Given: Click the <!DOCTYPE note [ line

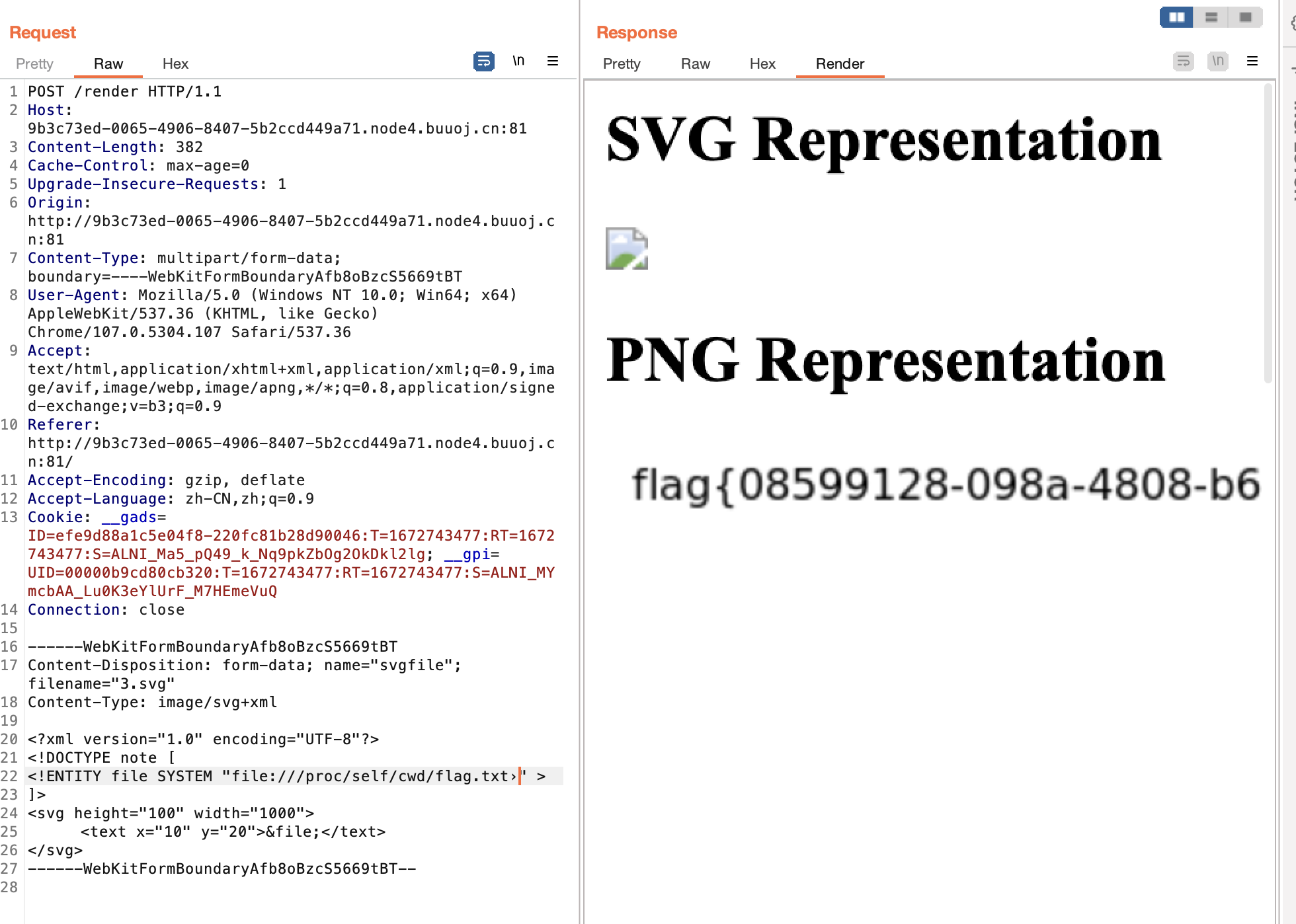Looking at the screenshot, I should click(101, 757).
